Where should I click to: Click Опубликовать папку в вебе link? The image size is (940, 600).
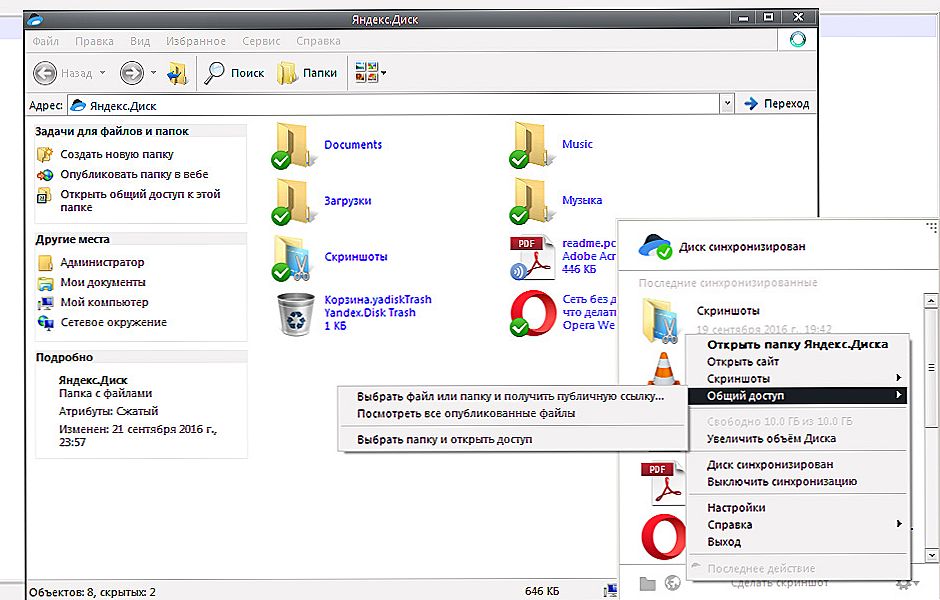134,174
